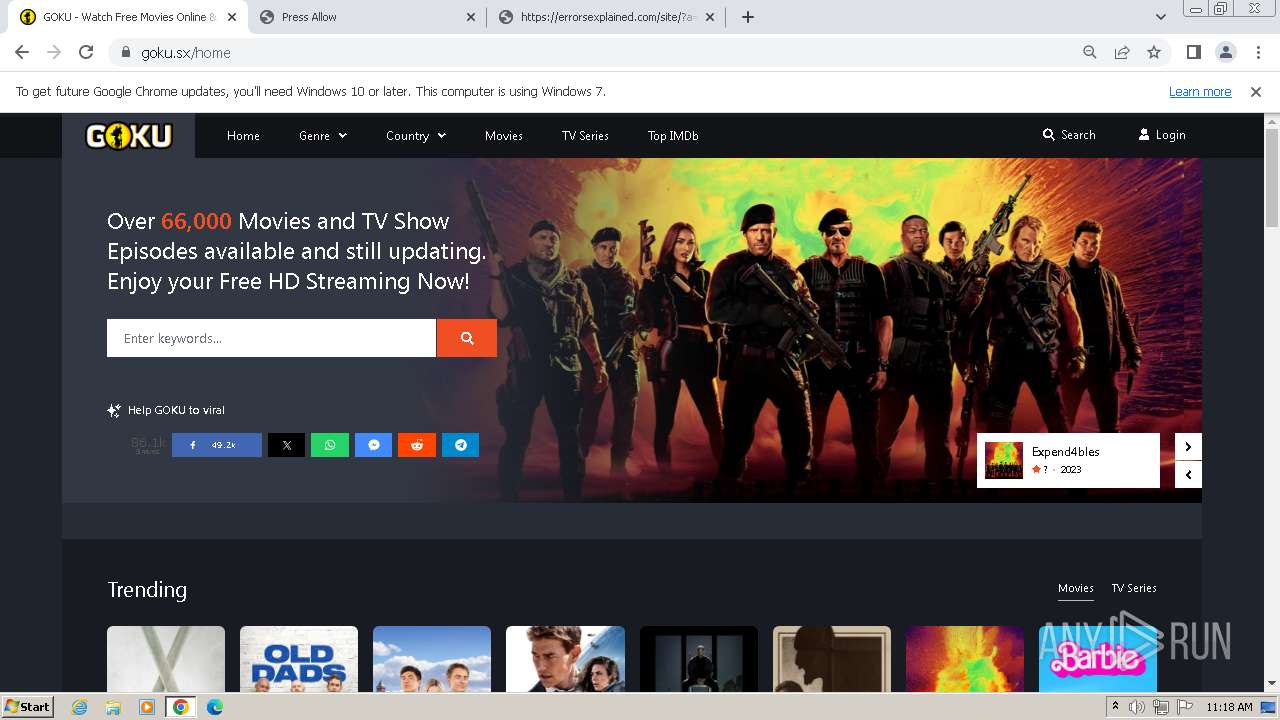Switch to the Press Allow browser tab
Viewport: 1280px width, 720px height.
pyautogui.click(x=367, y=17)
